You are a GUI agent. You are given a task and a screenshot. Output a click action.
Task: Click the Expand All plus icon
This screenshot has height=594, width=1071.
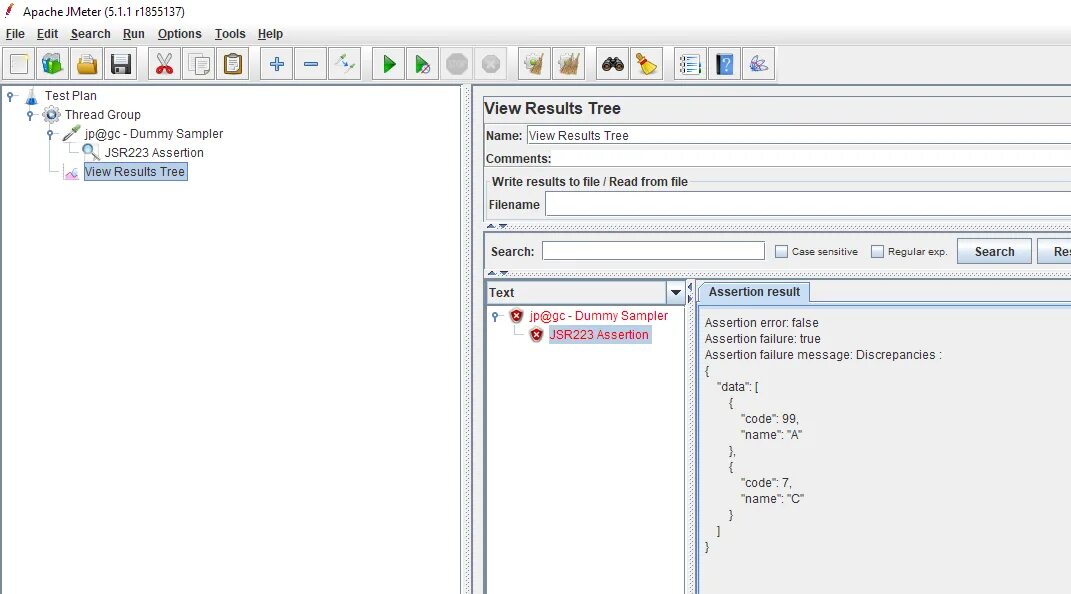277,64
